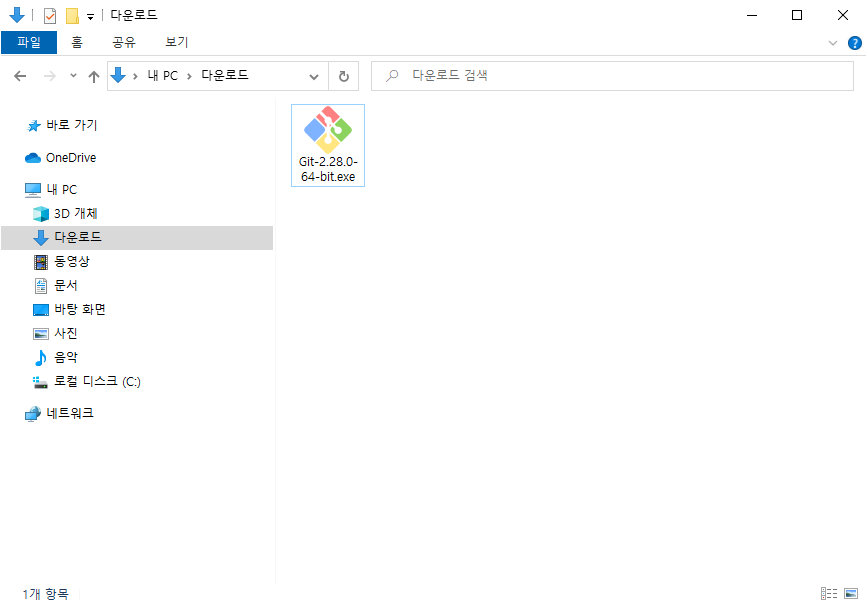The height and width of the screenshot is (607, 867).
Task: Open the recent locations dropdown
Action: point(73,76)
